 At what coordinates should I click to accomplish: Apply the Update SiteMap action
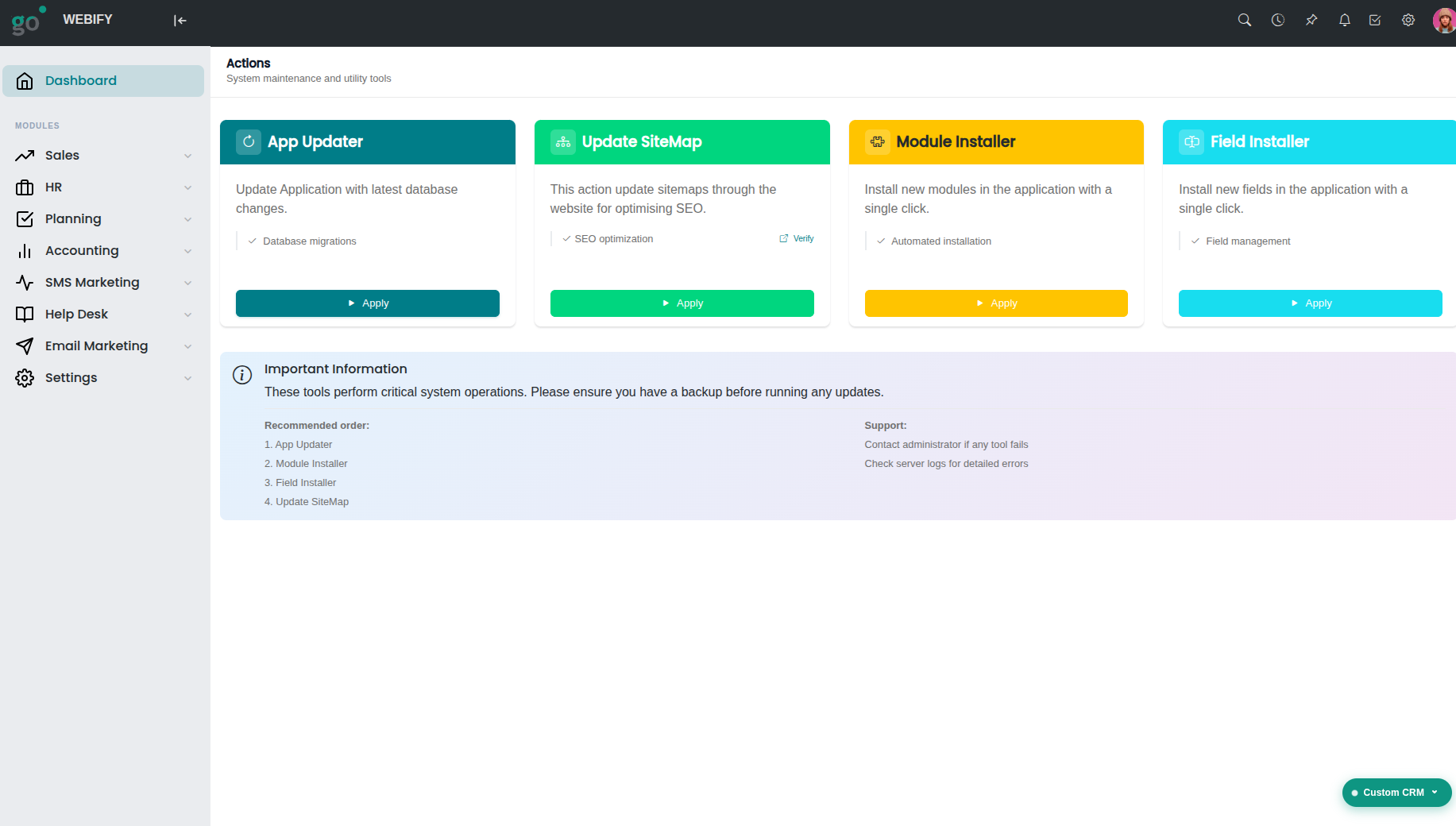(x=682, y=303)
